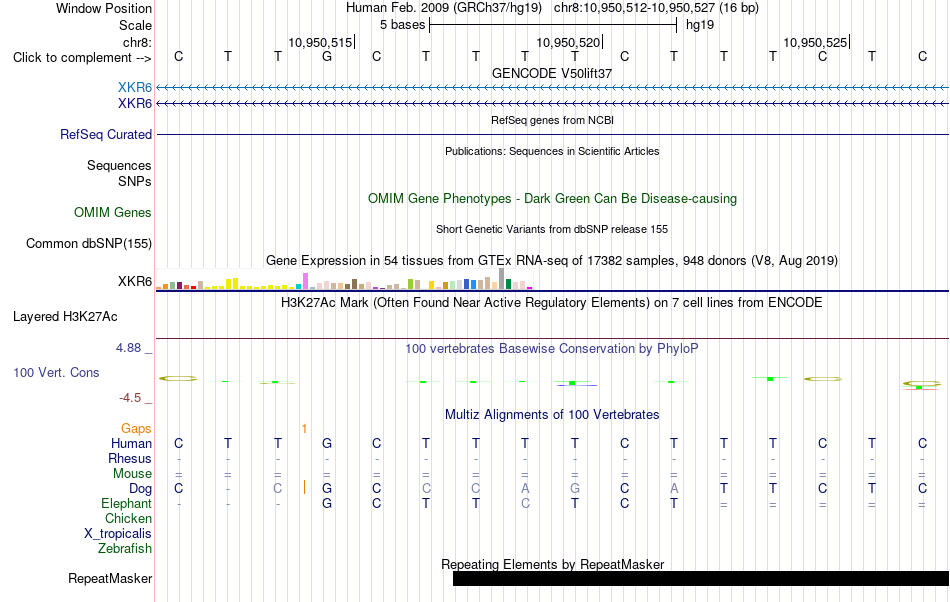Select the Sequences track label
Image resolution: width=950 pixels, height=602 pixels.
tap(119, 165)
